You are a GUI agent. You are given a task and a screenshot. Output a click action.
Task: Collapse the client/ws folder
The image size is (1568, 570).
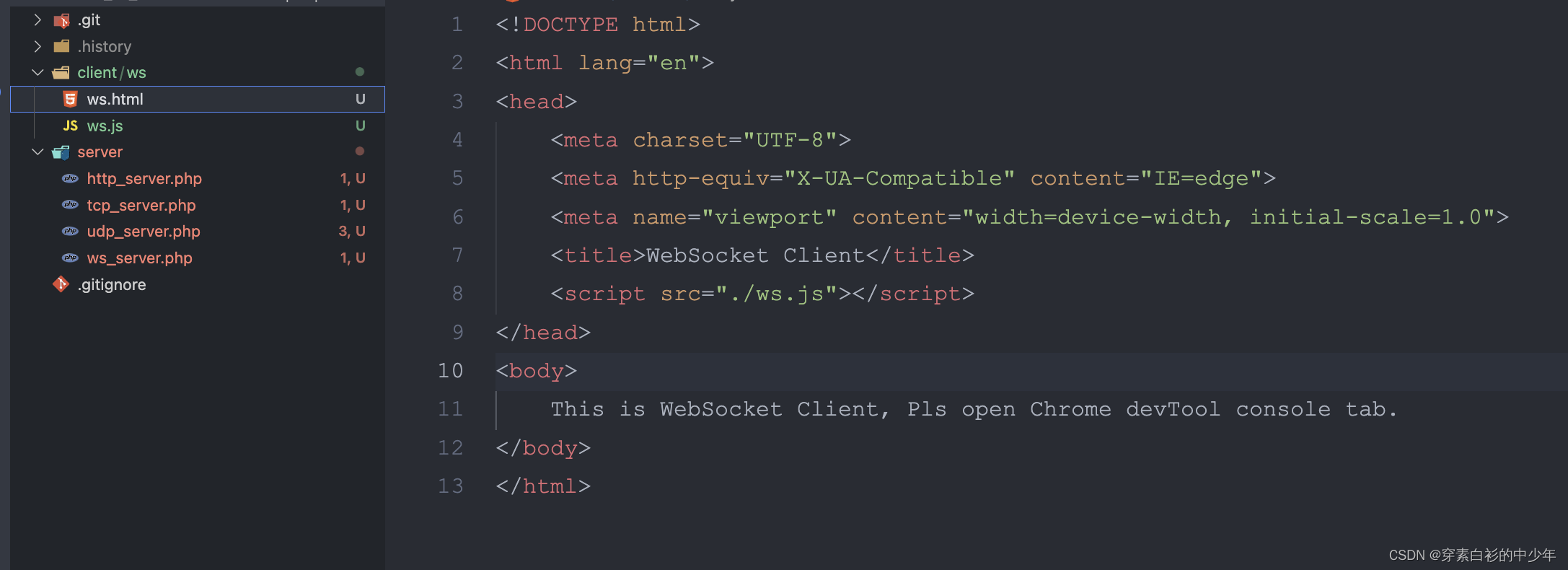click(x=37, y=72)
